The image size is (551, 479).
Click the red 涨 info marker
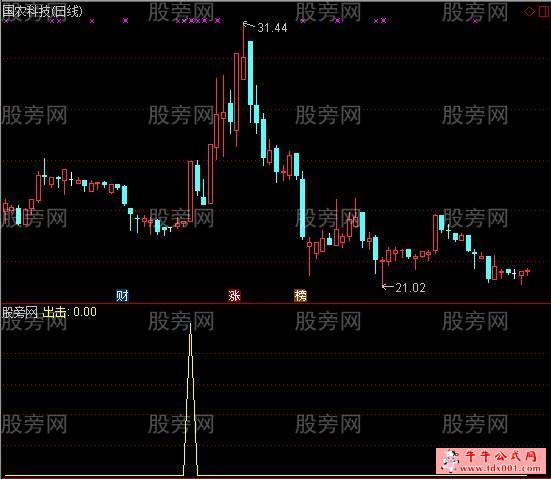[x=234, y=296]
